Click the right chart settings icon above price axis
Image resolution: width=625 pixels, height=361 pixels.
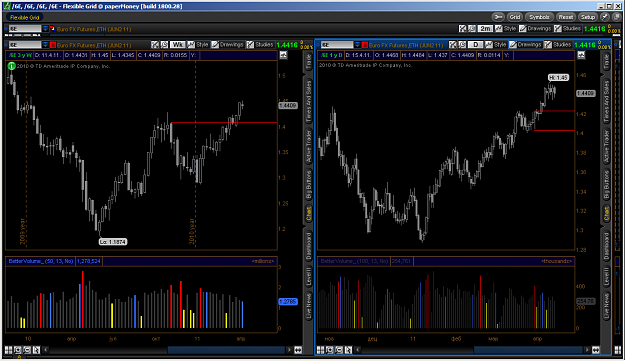(x=581, y=55)
